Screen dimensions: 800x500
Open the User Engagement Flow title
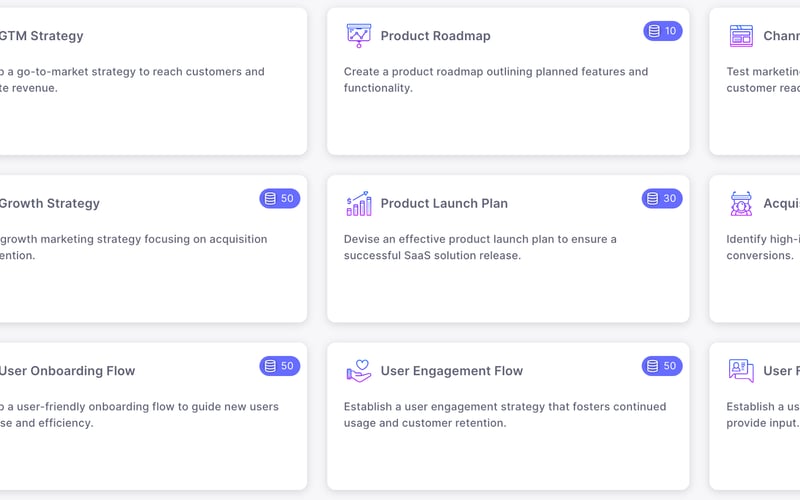(x=451, y=371)
